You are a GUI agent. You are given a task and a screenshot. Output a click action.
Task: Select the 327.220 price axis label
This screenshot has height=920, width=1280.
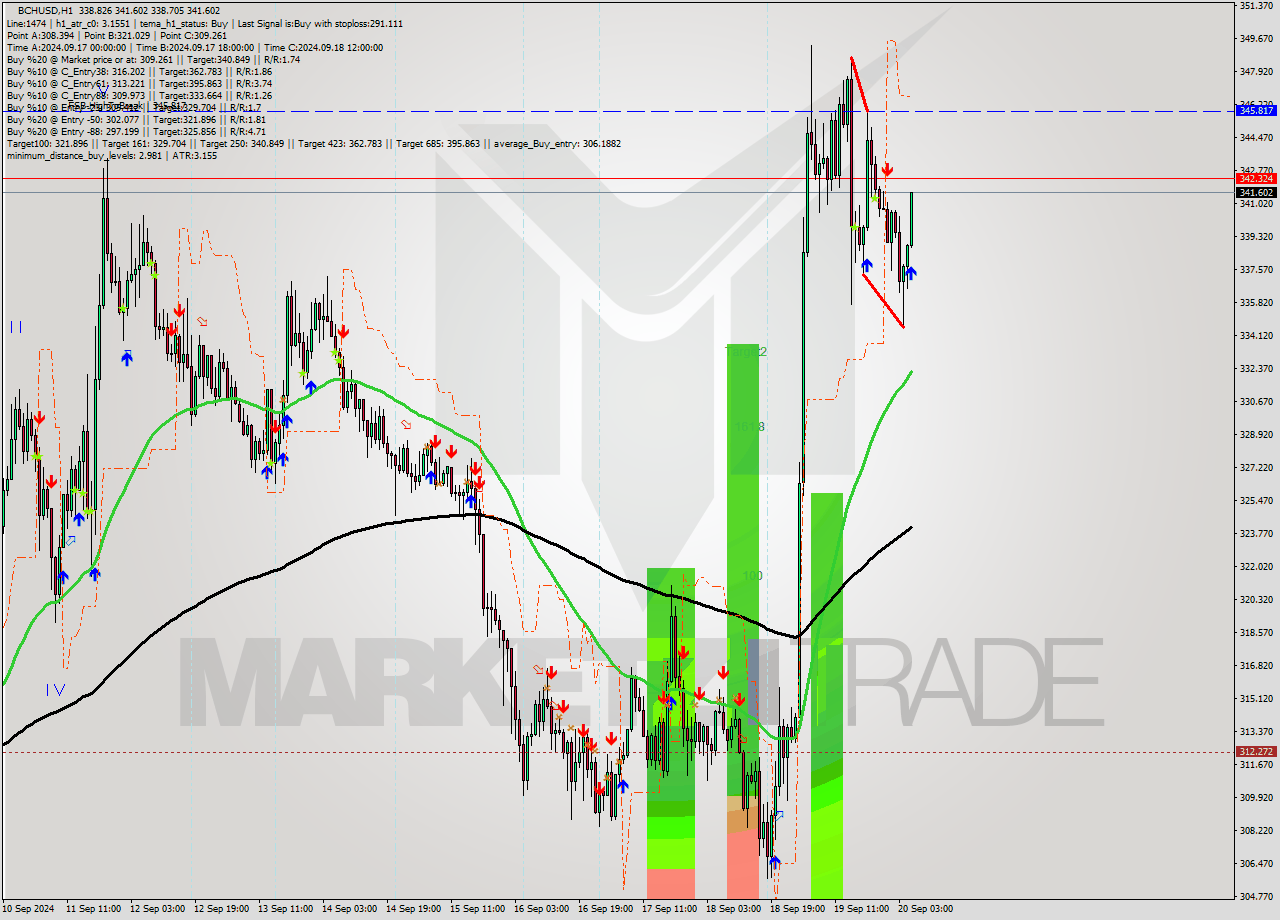pyautogui.click(x=1256, y=468)
